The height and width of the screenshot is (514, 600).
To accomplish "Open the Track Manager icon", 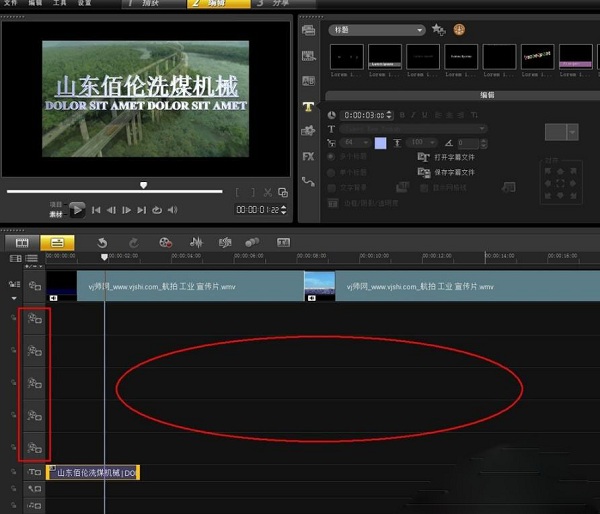I will click(31, 259).
